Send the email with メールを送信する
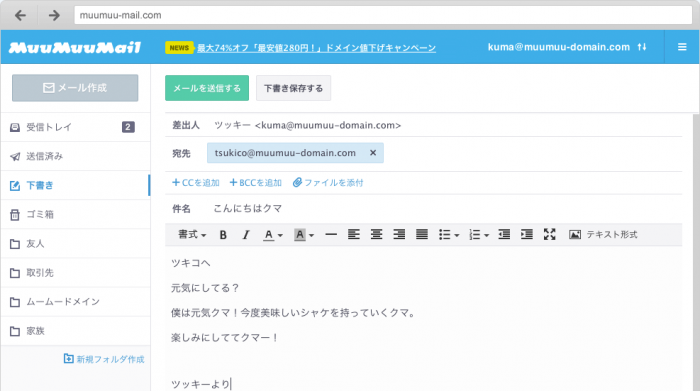This screenshot has width=700, height=391. (x=207, y=88)
